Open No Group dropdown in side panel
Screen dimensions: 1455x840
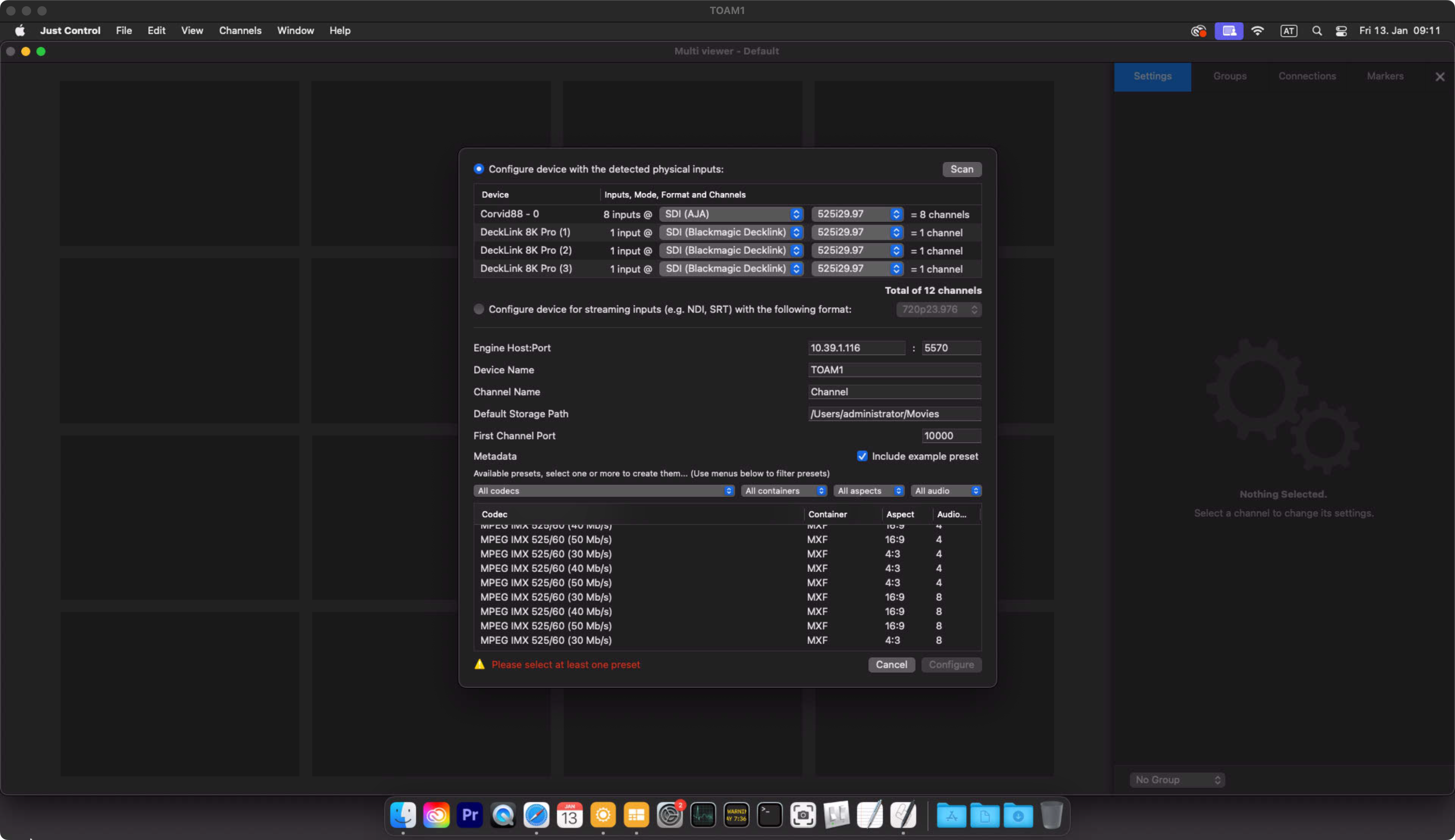1177,779
